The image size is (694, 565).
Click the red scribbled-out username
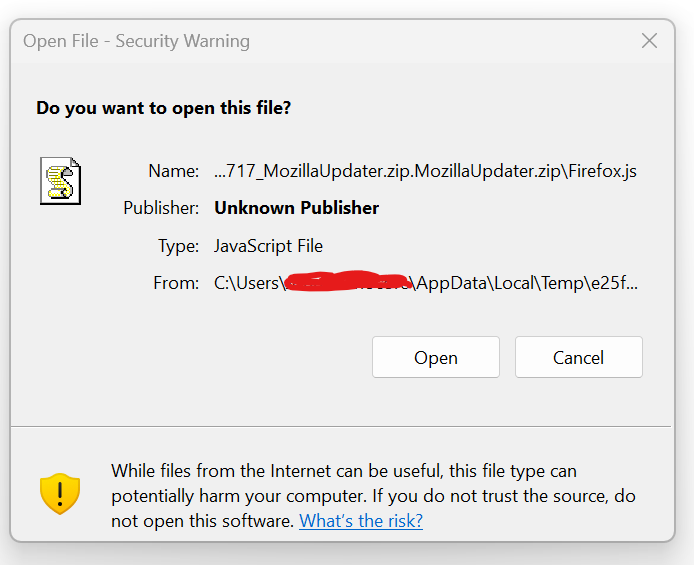(347, 282)
